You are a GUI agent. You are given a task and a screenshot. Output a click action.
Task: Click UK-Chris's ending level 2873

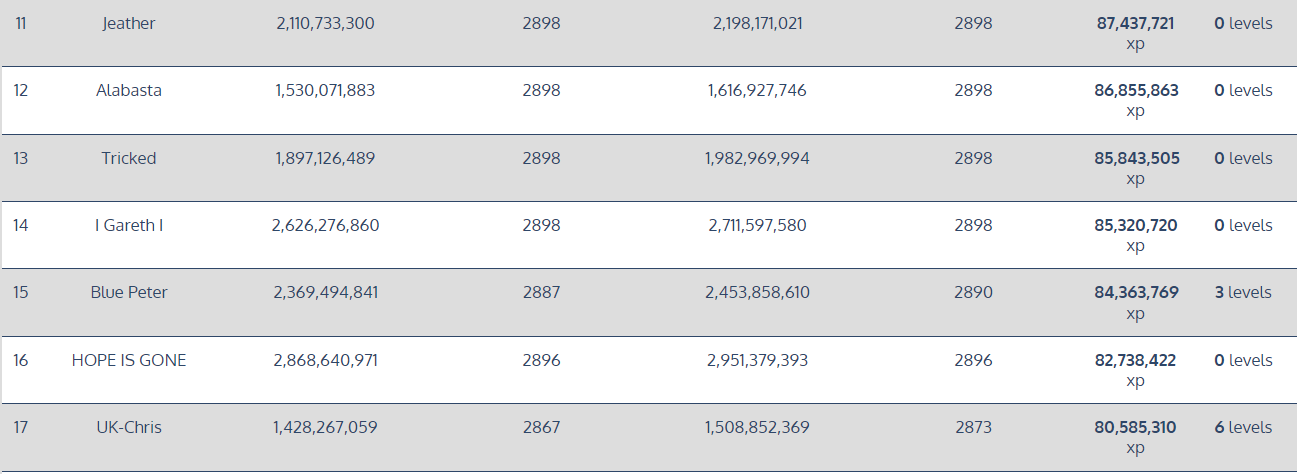[973, 427]
